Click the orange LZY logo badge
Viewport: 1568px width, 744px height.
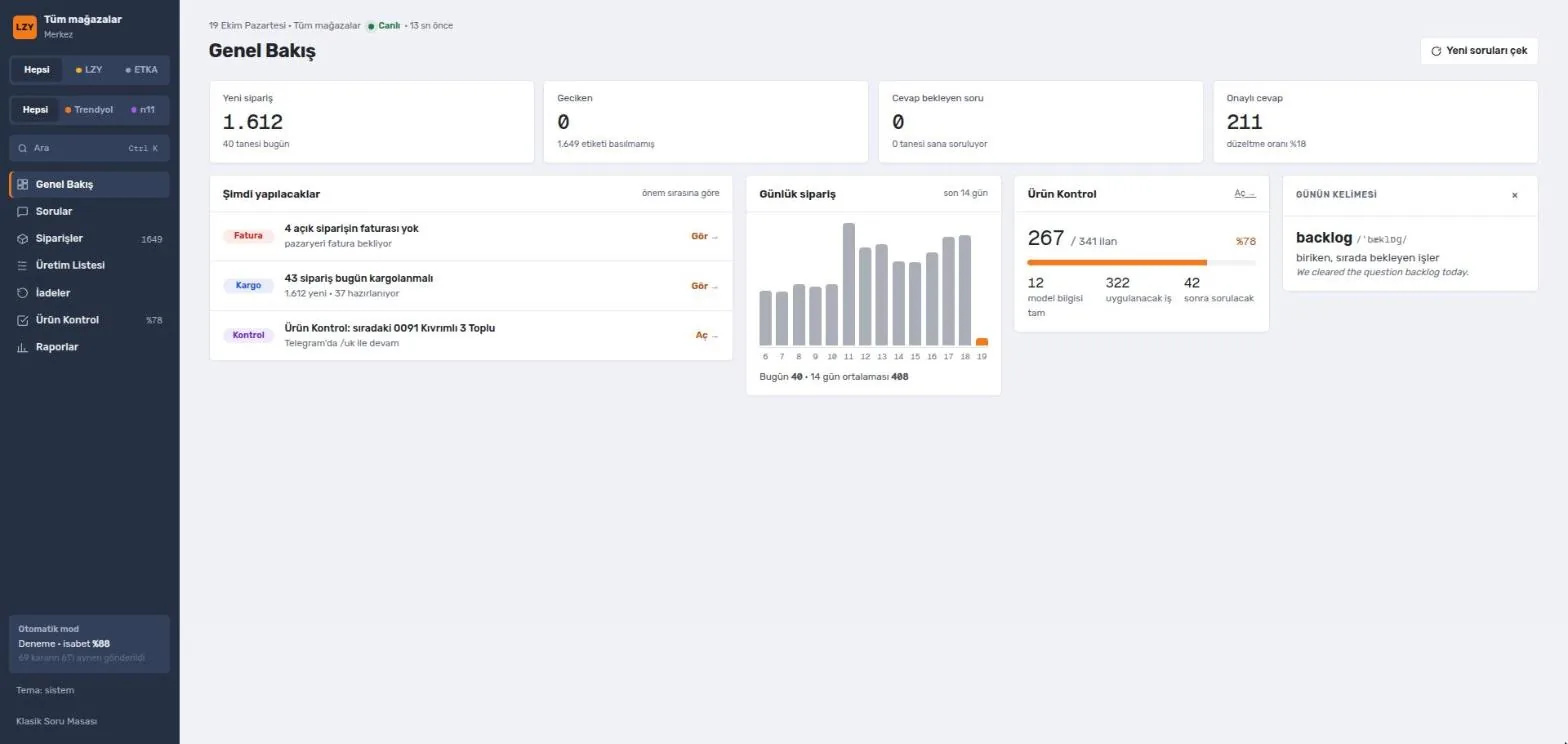(x=25, y=27)
